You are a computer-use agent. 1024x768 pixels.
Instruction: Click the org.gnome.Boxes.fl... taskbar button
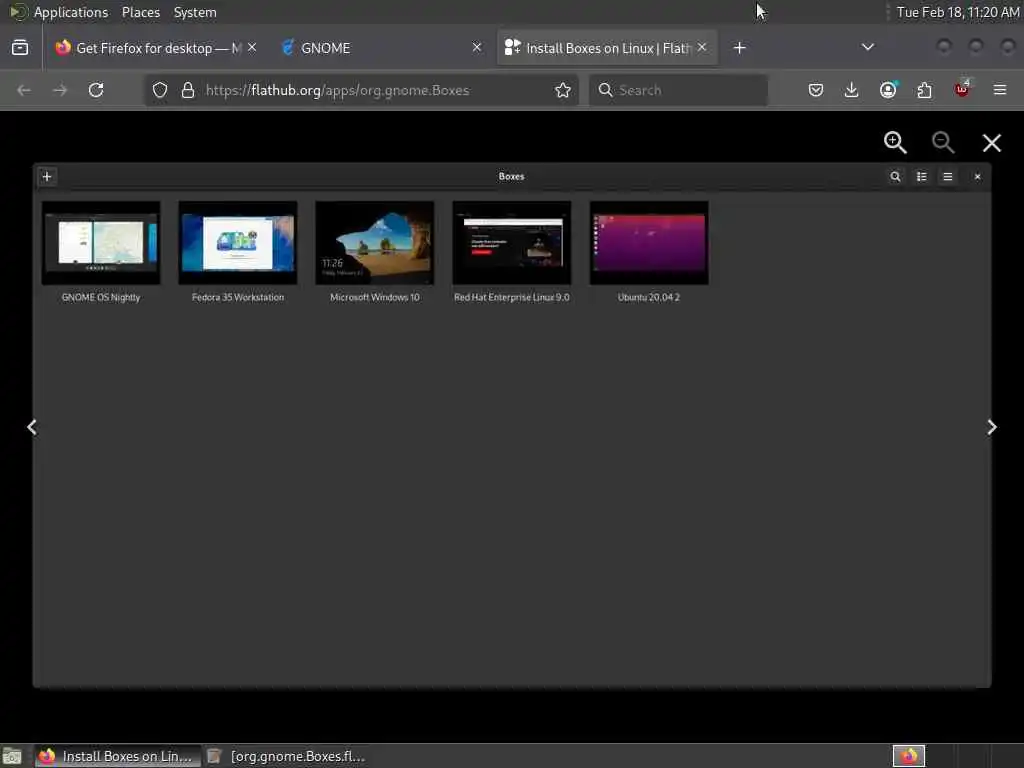coord(287,756)
